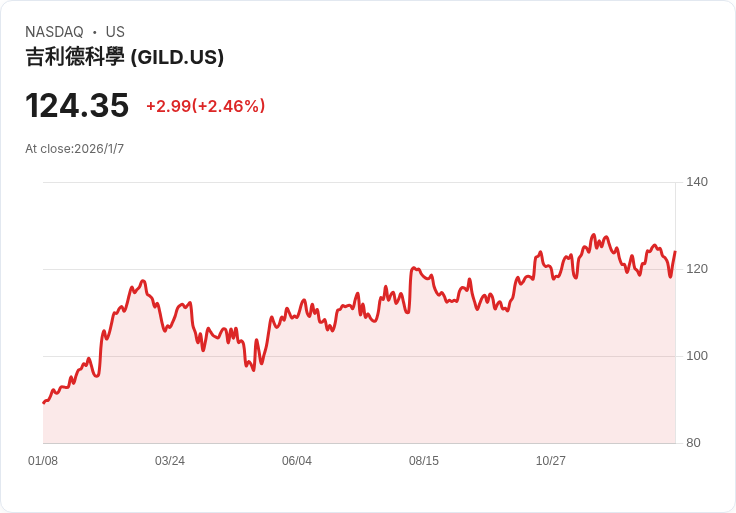Click the 124.35 closing price
This screenshot has width=736, height=513.
point(77,105)
